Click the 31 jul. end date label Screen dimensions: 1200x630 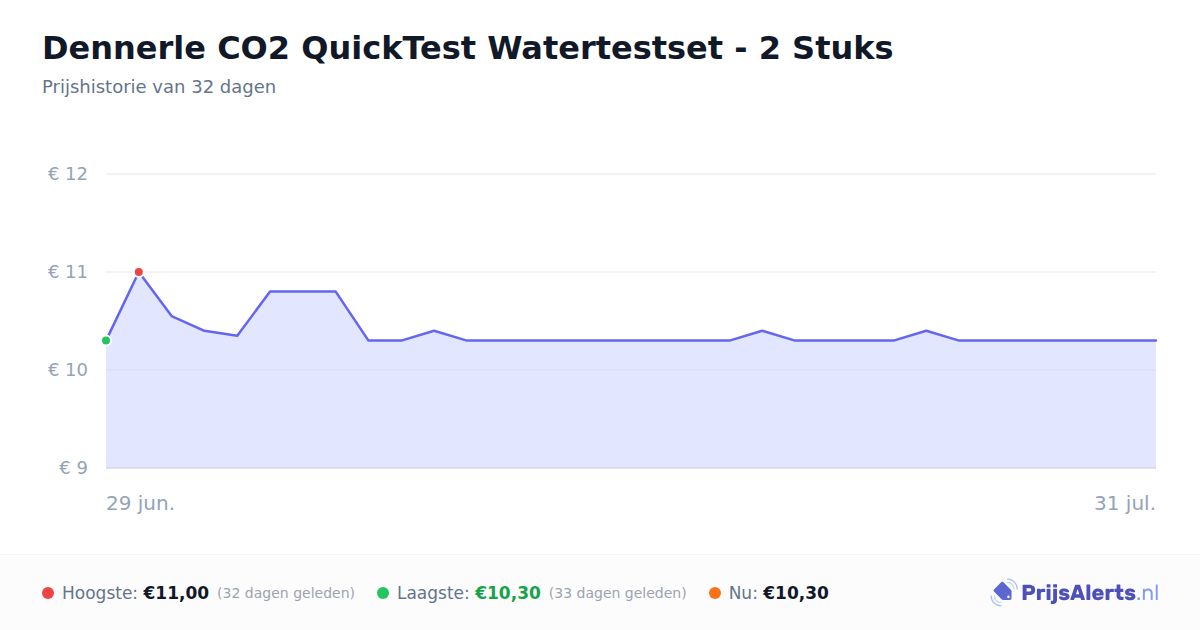pos(1125,503)
